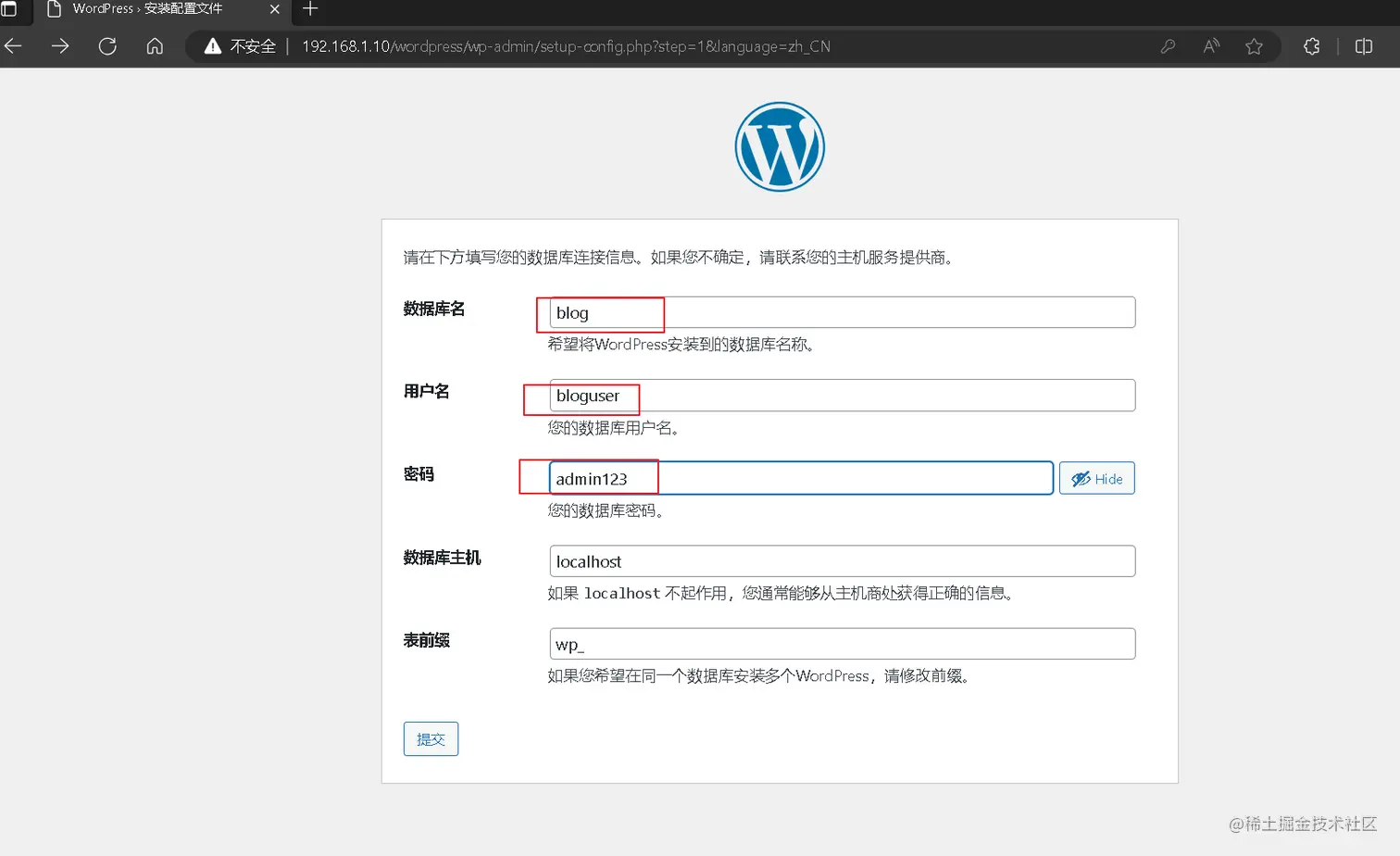Select the WordPress 安装配置文件 tab

(162, 9)
